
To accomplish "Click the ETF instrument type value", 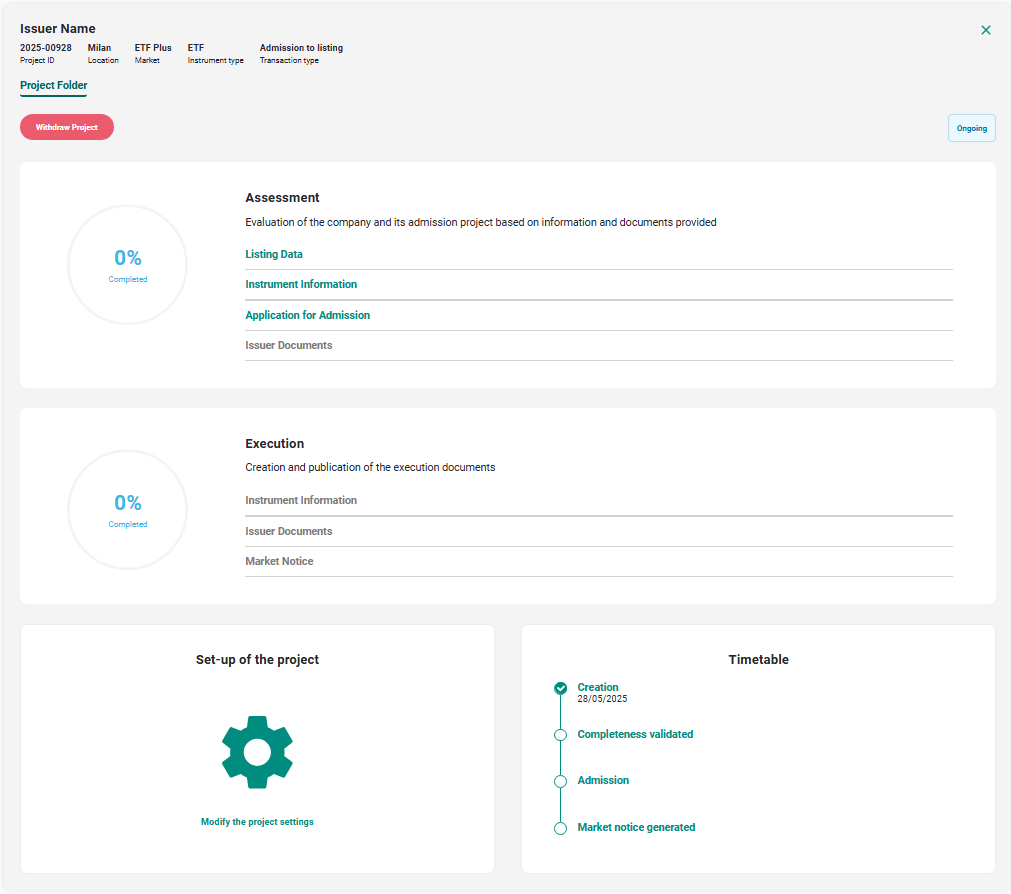I will coord(195,48).
